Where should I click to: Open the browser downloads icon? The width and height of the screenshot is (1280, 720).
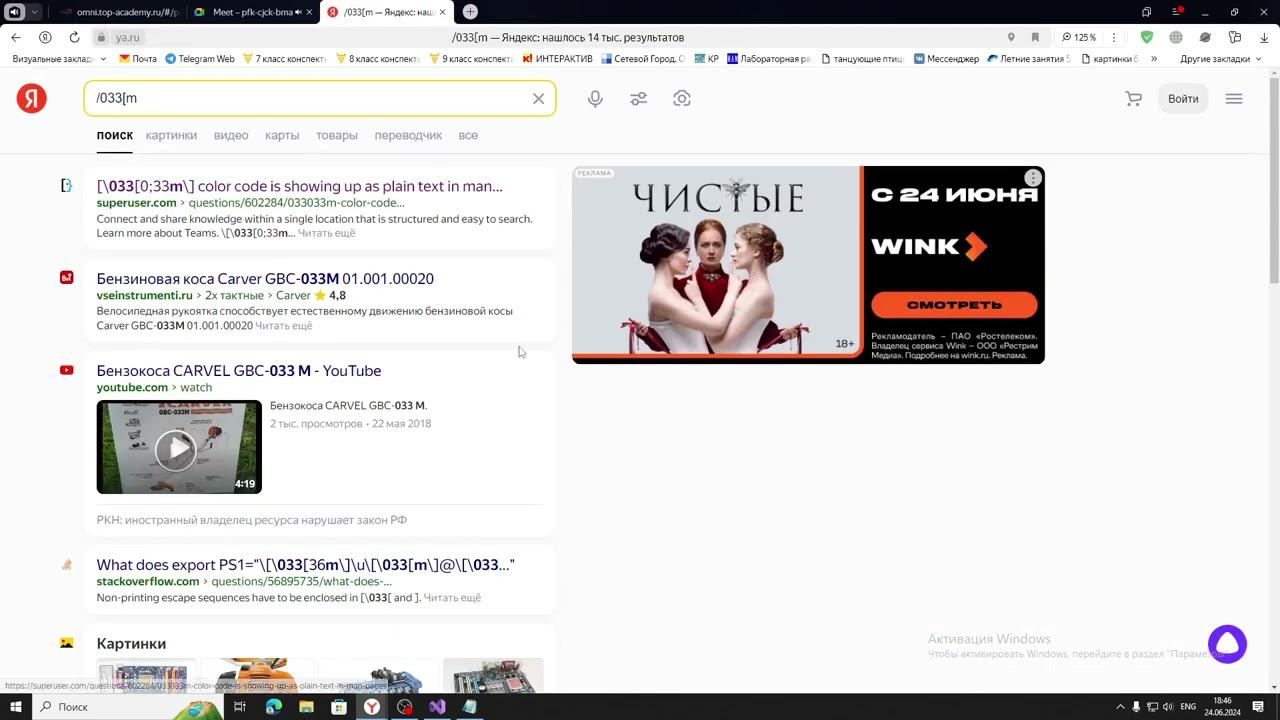[1264, 37]
